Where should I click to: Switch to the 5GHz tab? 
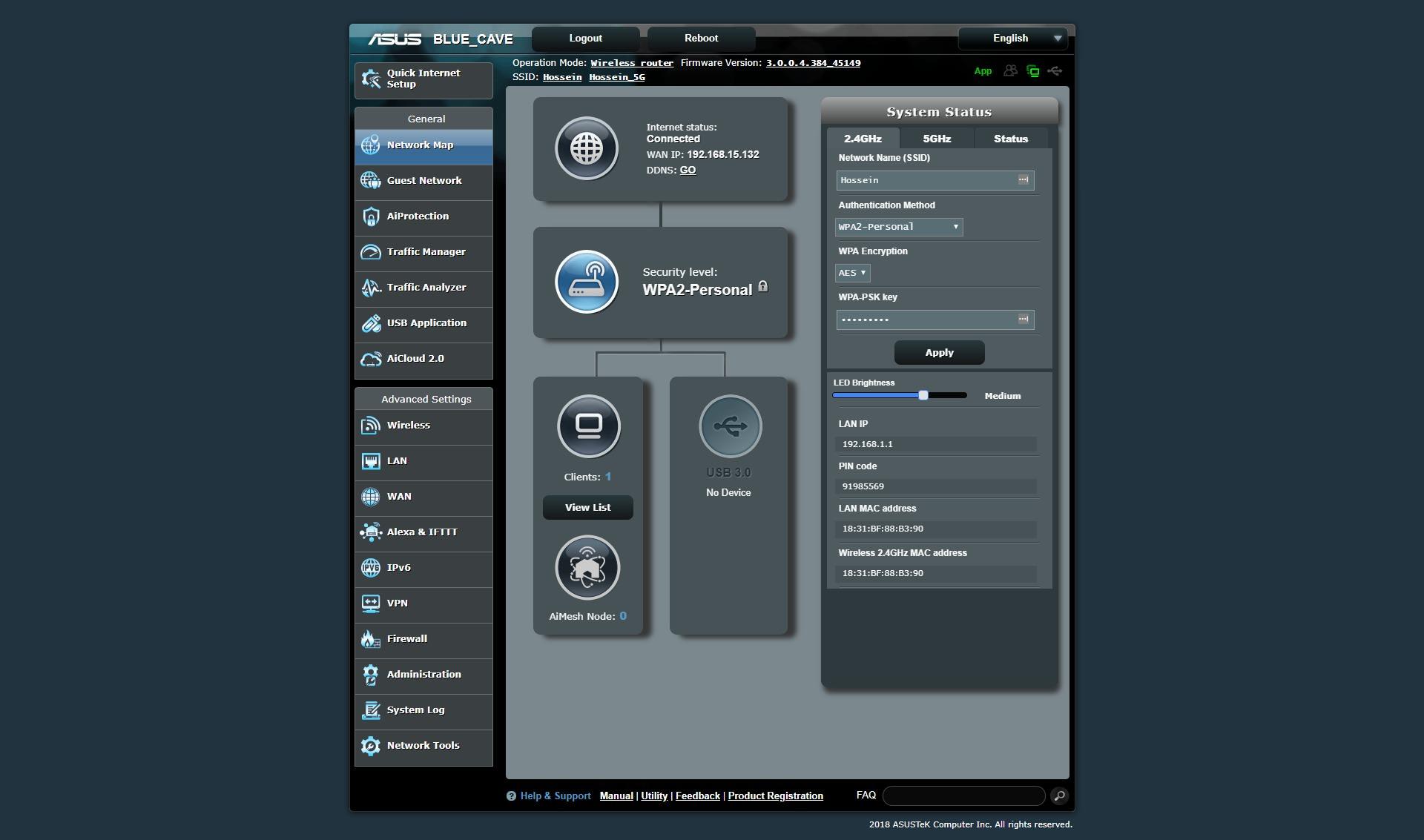click(x=937, y=139)
